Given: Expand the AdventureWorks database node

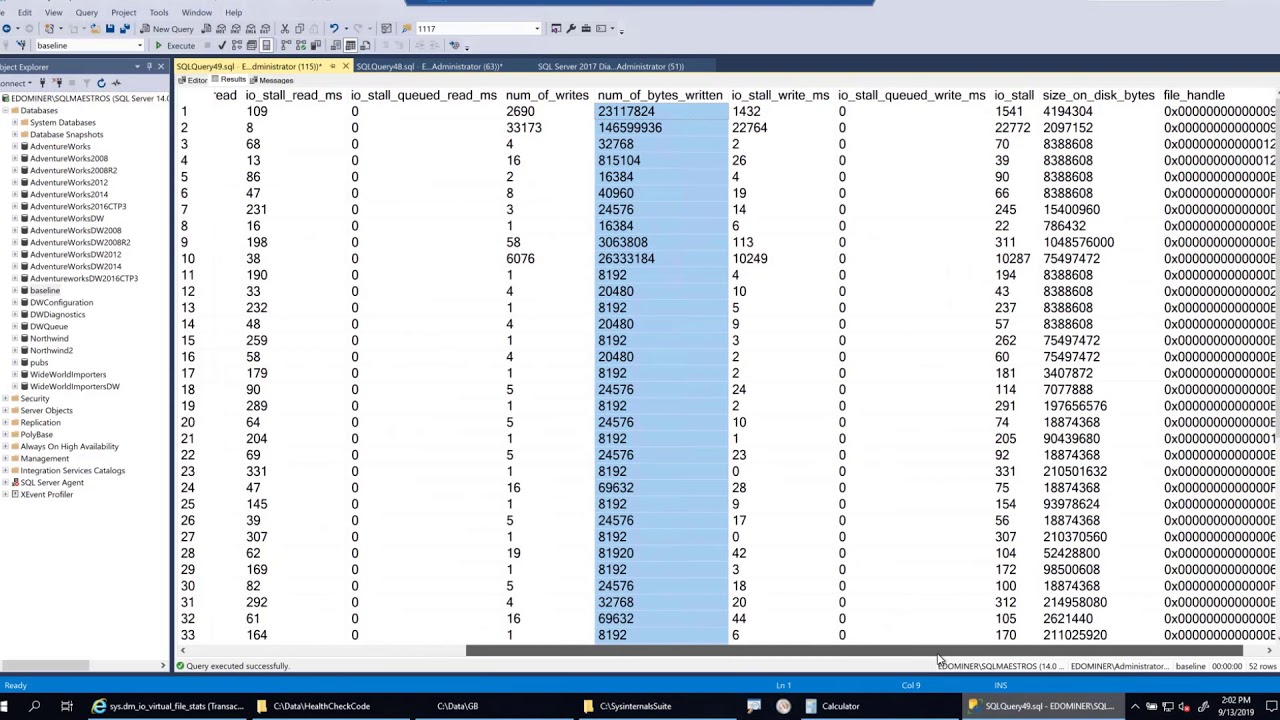Looking at the screenshot, I should click(x=15, y=146).
